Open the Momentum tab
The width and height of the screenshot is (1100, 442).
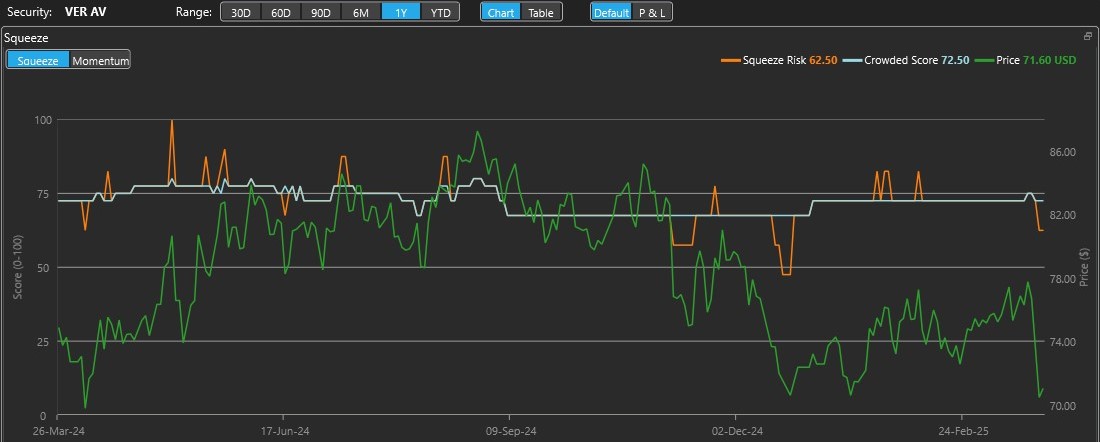pos(100,60)
